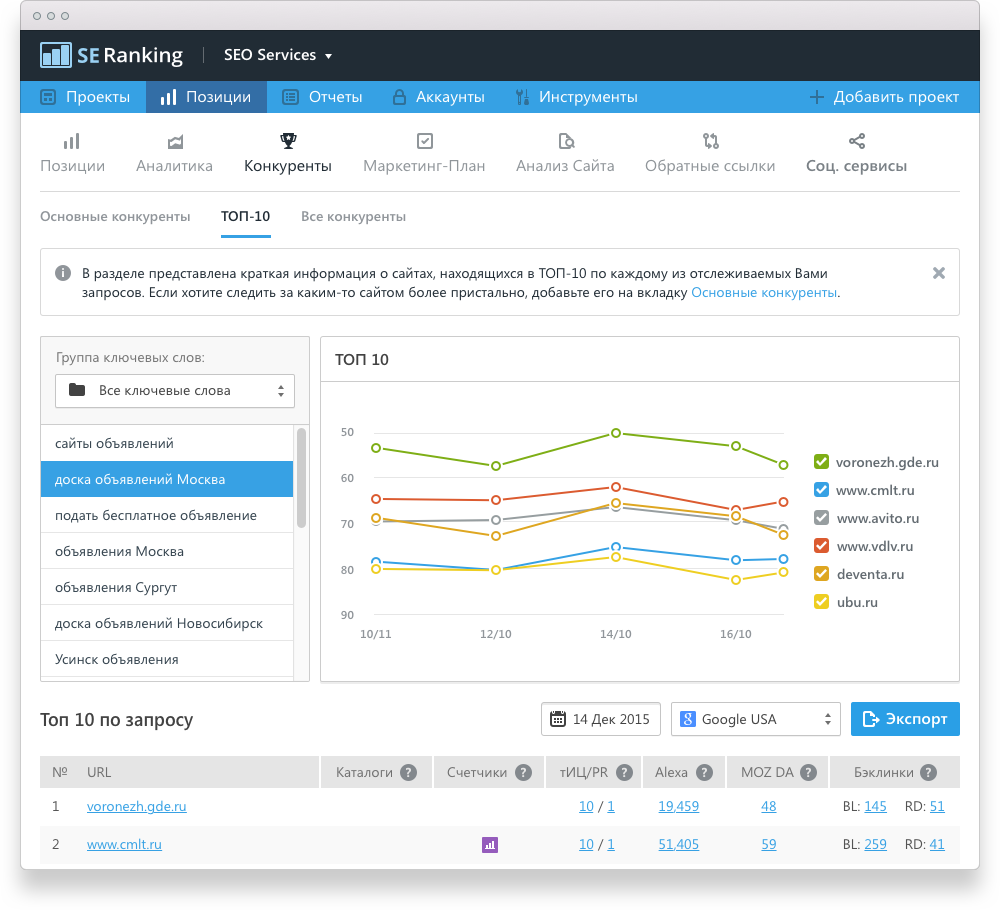Open the www.cmlt.ru URL link in table
This screenshot has width=1000, height=910.
click(x=124, y=844)
